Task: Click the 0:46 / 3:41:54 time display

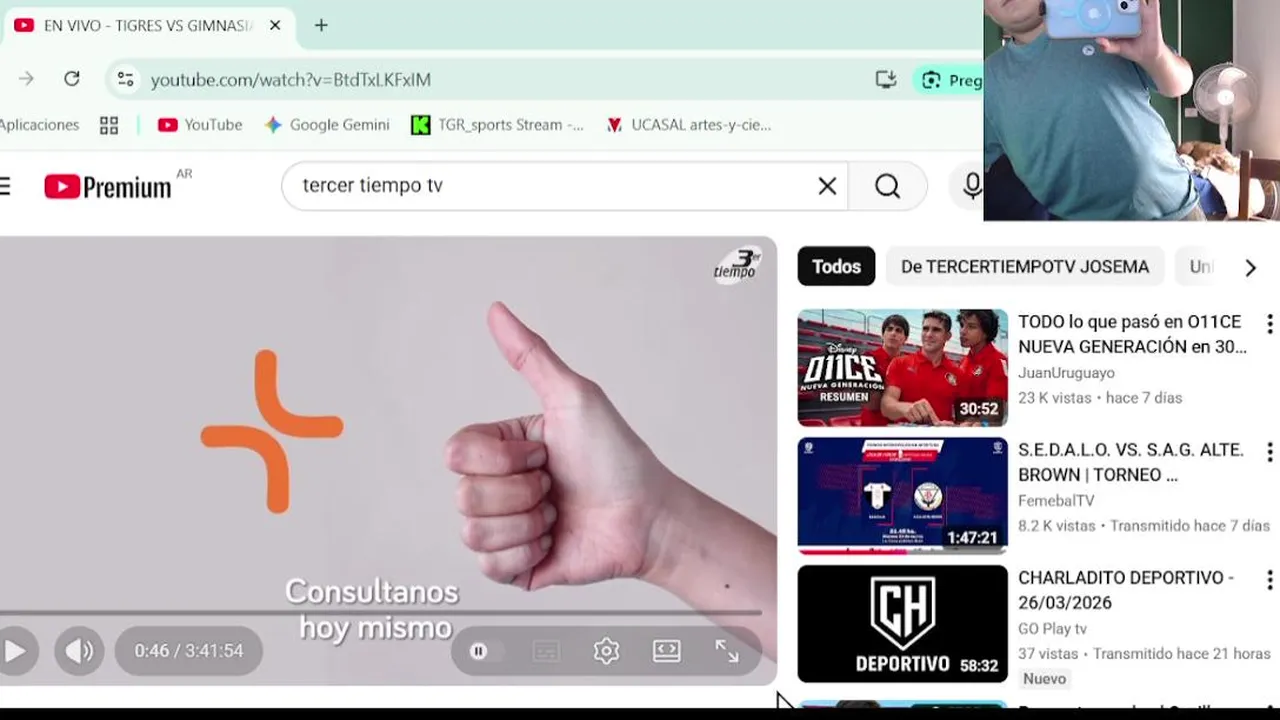Action: click(x=189, y=651)
